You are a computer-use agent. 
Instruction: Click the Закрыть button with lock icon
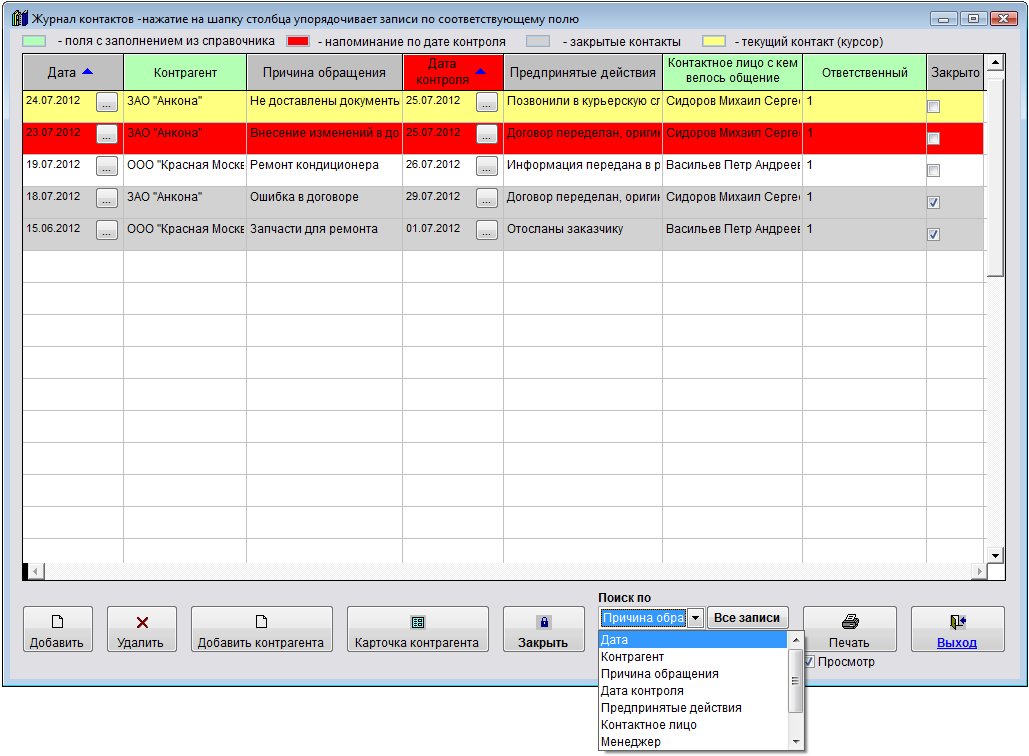(x=543, y=629)
